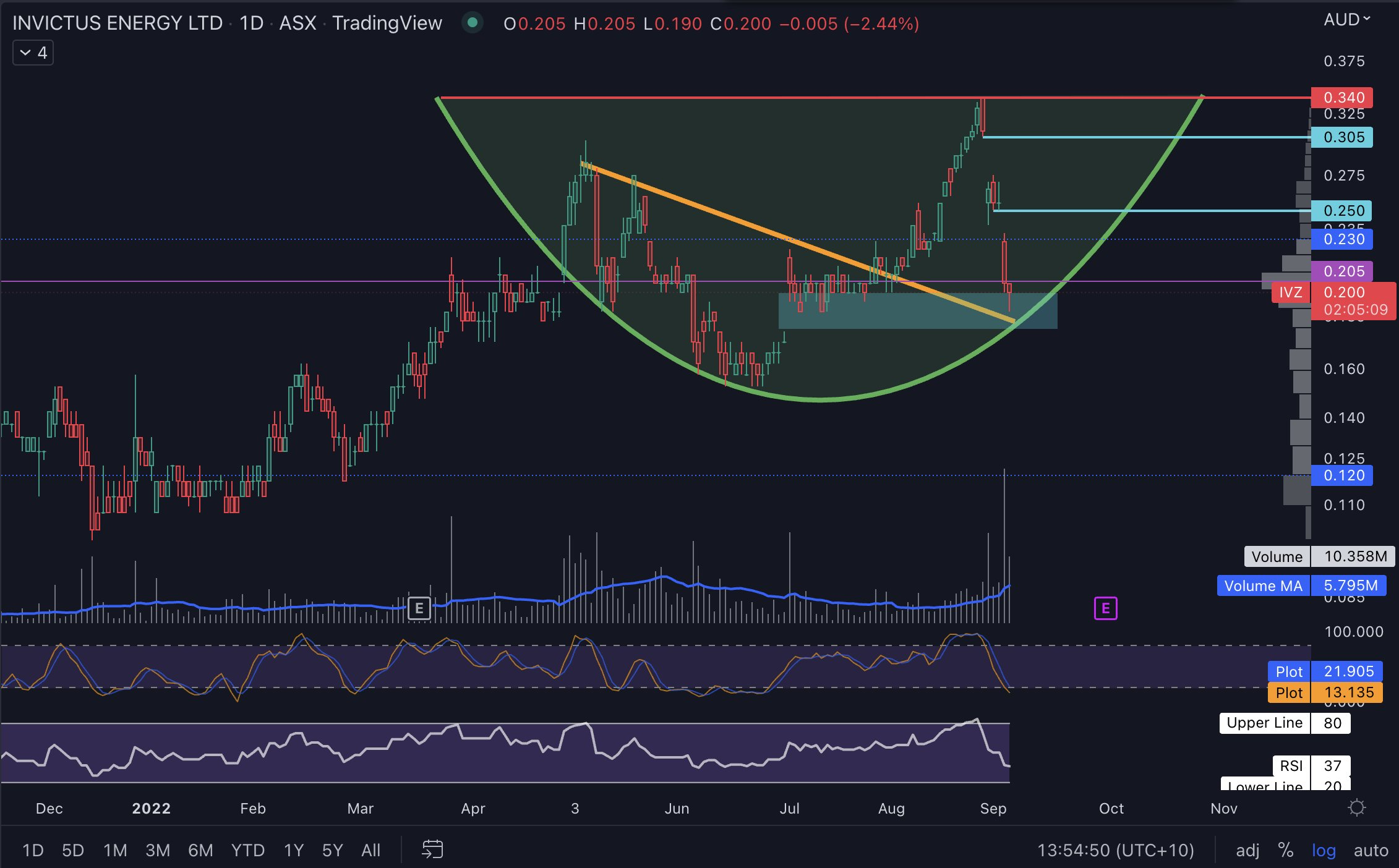Select the red 0.340 price line label
Viewport: 1399px width, 868px height.
click(1343, 98)
